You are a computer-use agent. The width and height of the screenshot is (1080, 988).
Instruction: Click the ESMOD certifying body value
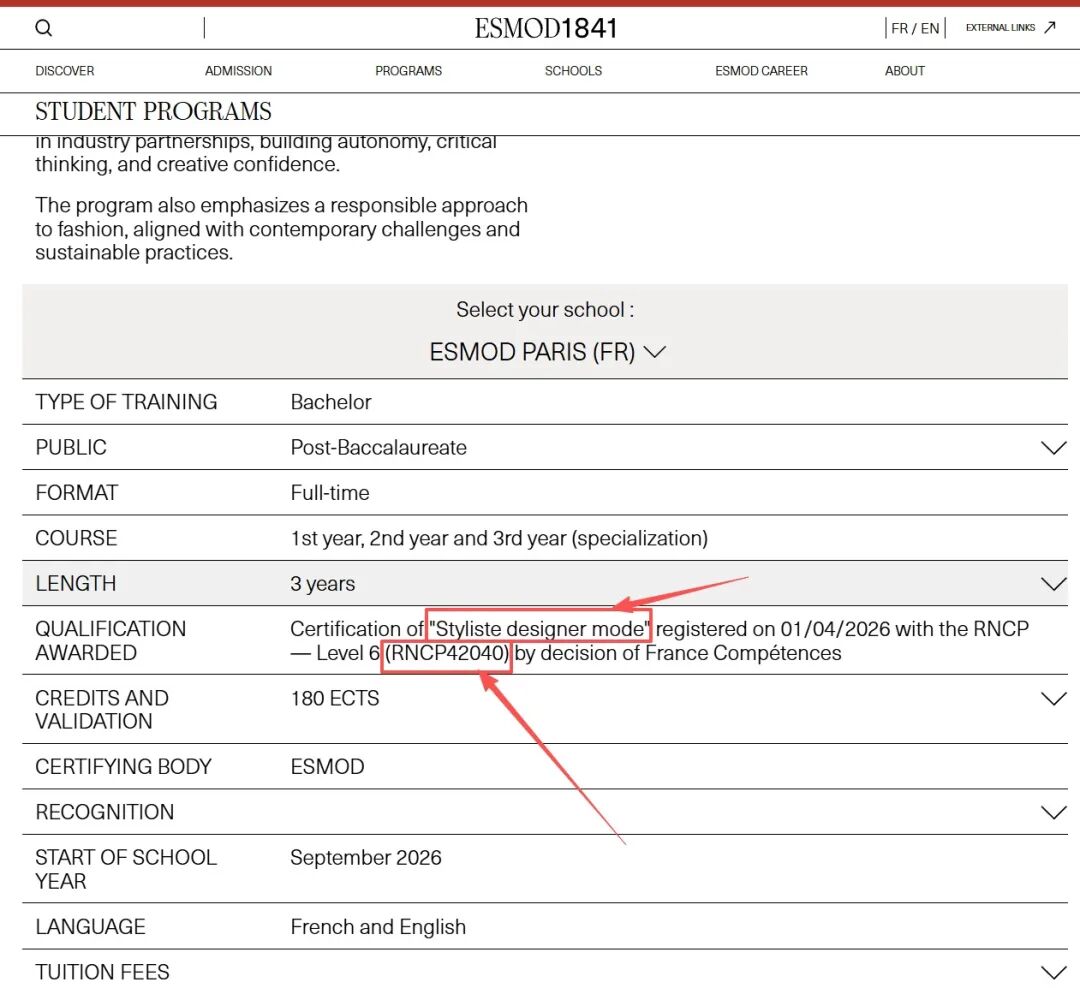pos(327,767)
